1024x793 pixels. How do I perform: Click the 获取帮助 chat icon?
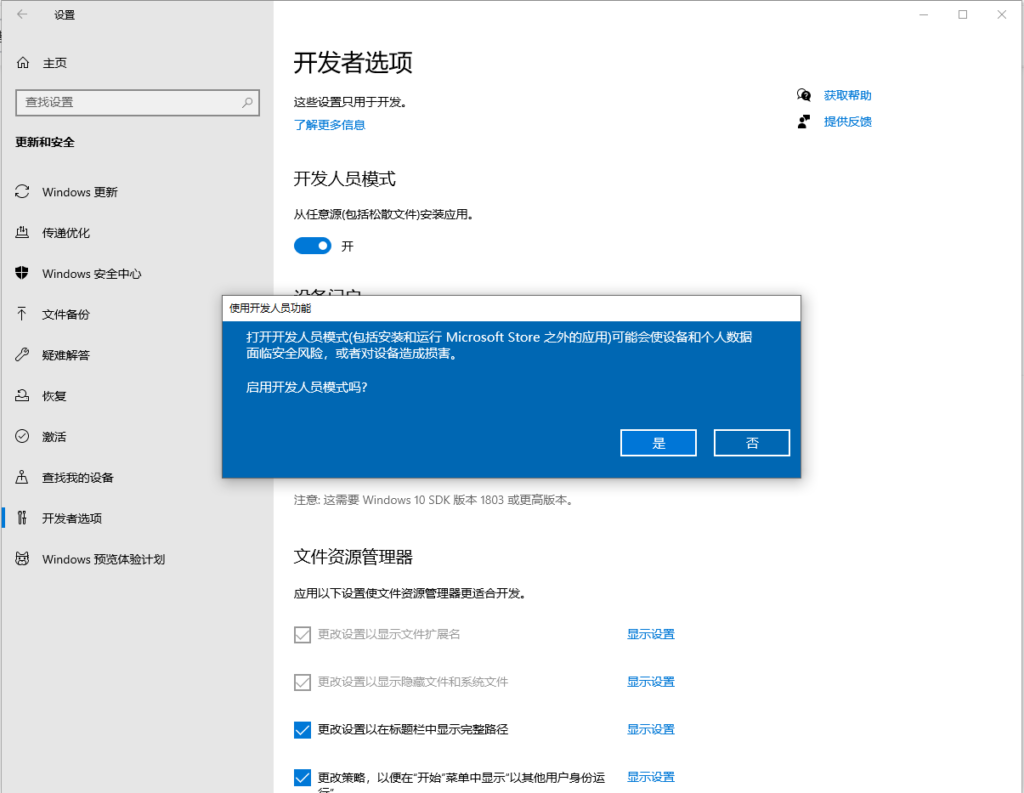click(x=804, y=95)
